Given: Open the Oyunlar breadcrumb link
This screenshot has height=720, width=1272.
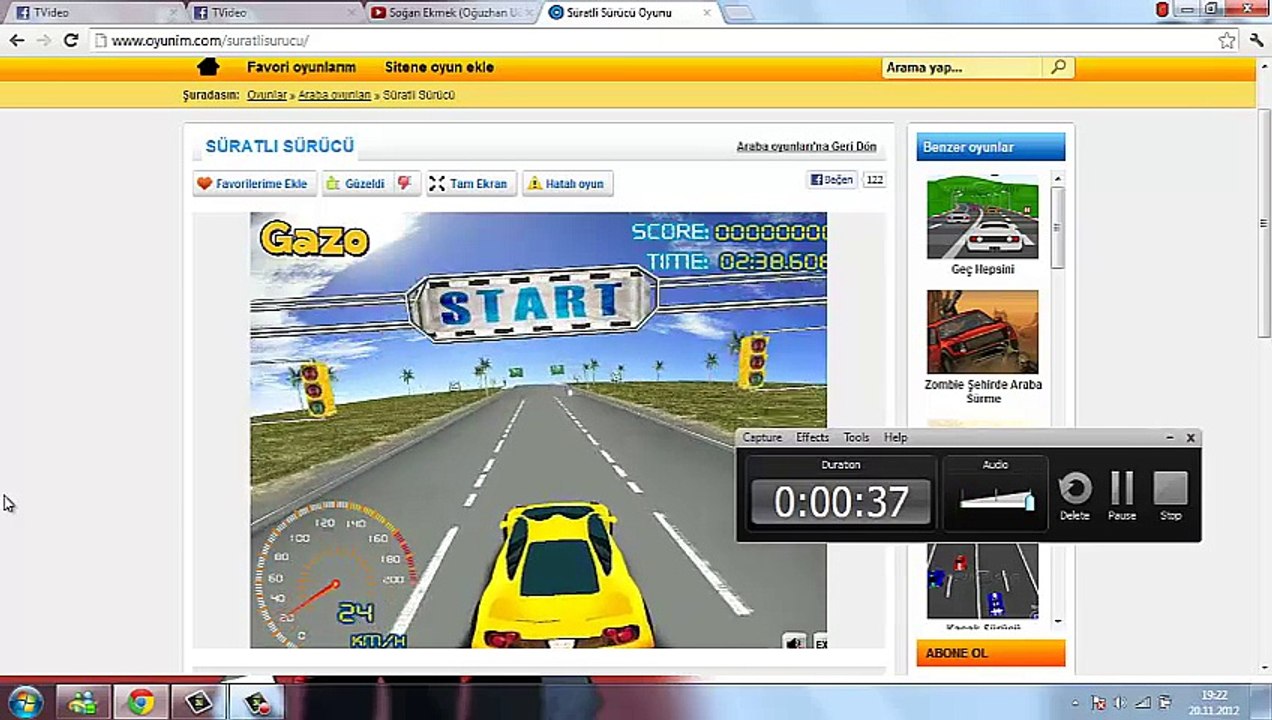Looking at the screenshot, I should tap(267, 95).
